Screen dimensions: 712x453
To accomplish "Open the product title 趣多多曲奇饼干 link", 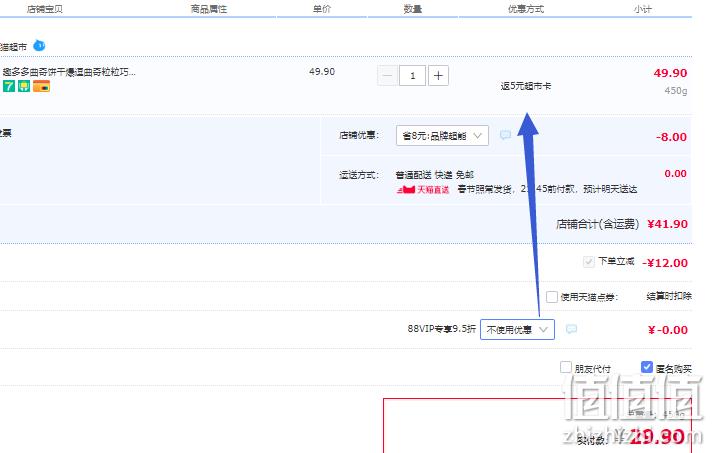I will click(x=69, y=72).
